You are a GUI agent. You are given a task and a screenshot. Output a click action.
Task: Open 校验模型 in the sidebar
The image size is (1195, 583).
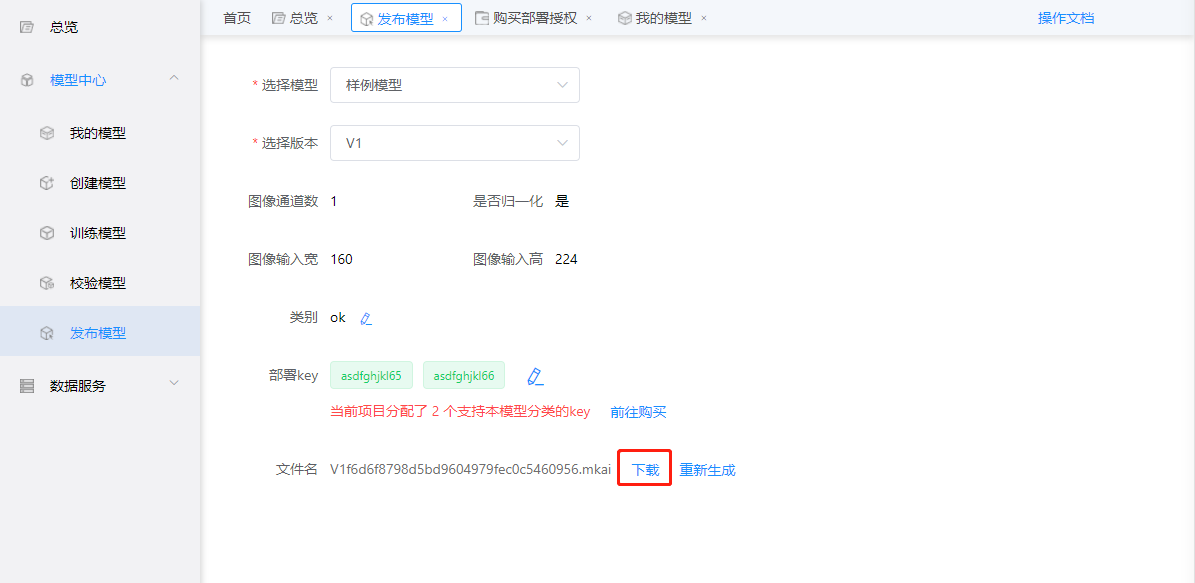coord(100,283)
